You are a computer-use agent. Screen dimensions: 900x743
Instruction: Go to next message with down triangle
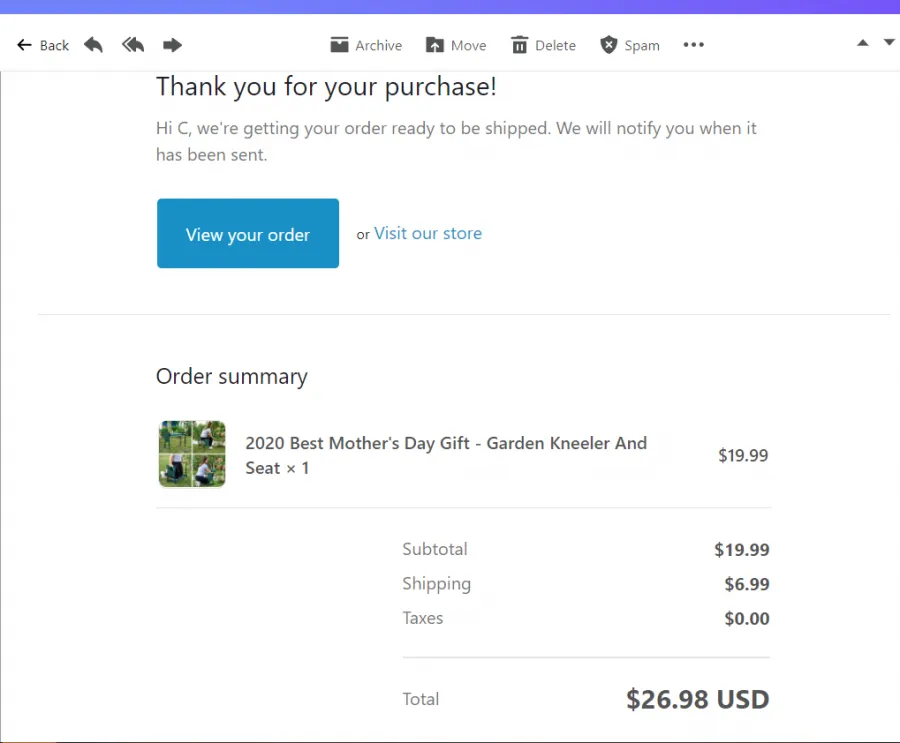point(889,42)
